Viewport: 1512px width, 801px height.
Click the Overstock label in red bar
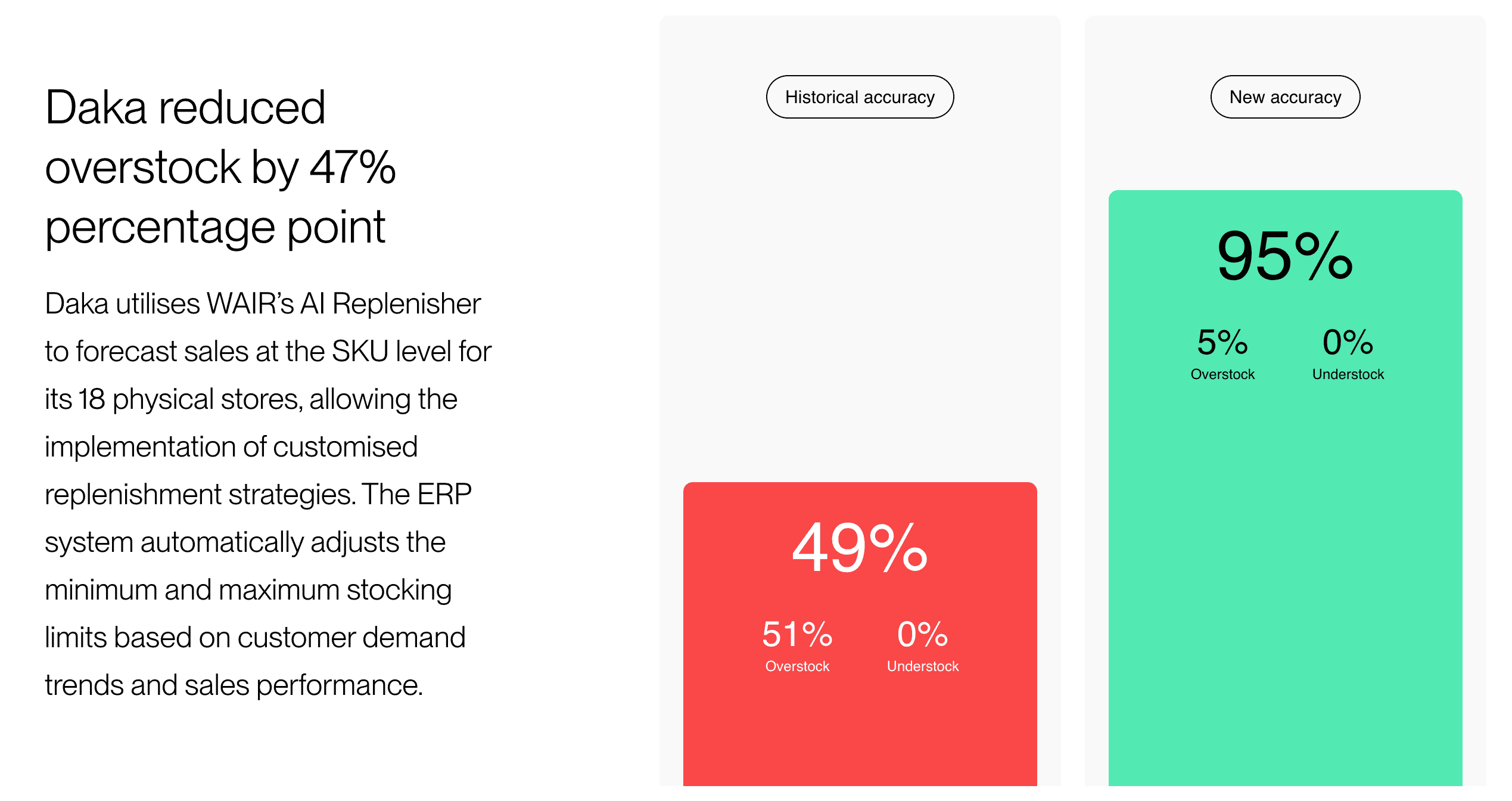tap(797, 666)
